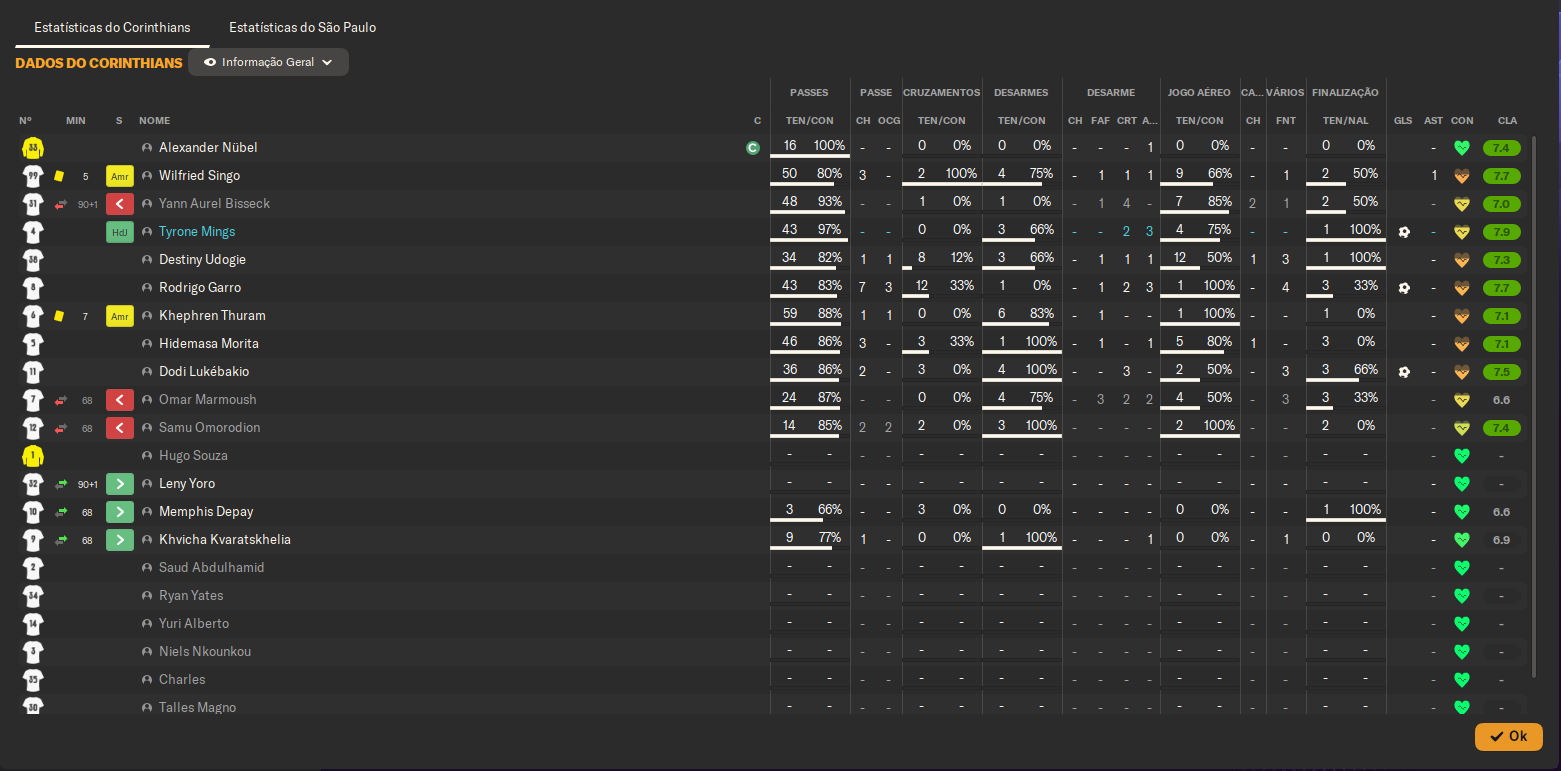Click the substitution arrows icon for Samu Omorodion
Image resolution: width=1561 pixels, height=771 pixels.
pyautogui.click(x=60, y=428)
